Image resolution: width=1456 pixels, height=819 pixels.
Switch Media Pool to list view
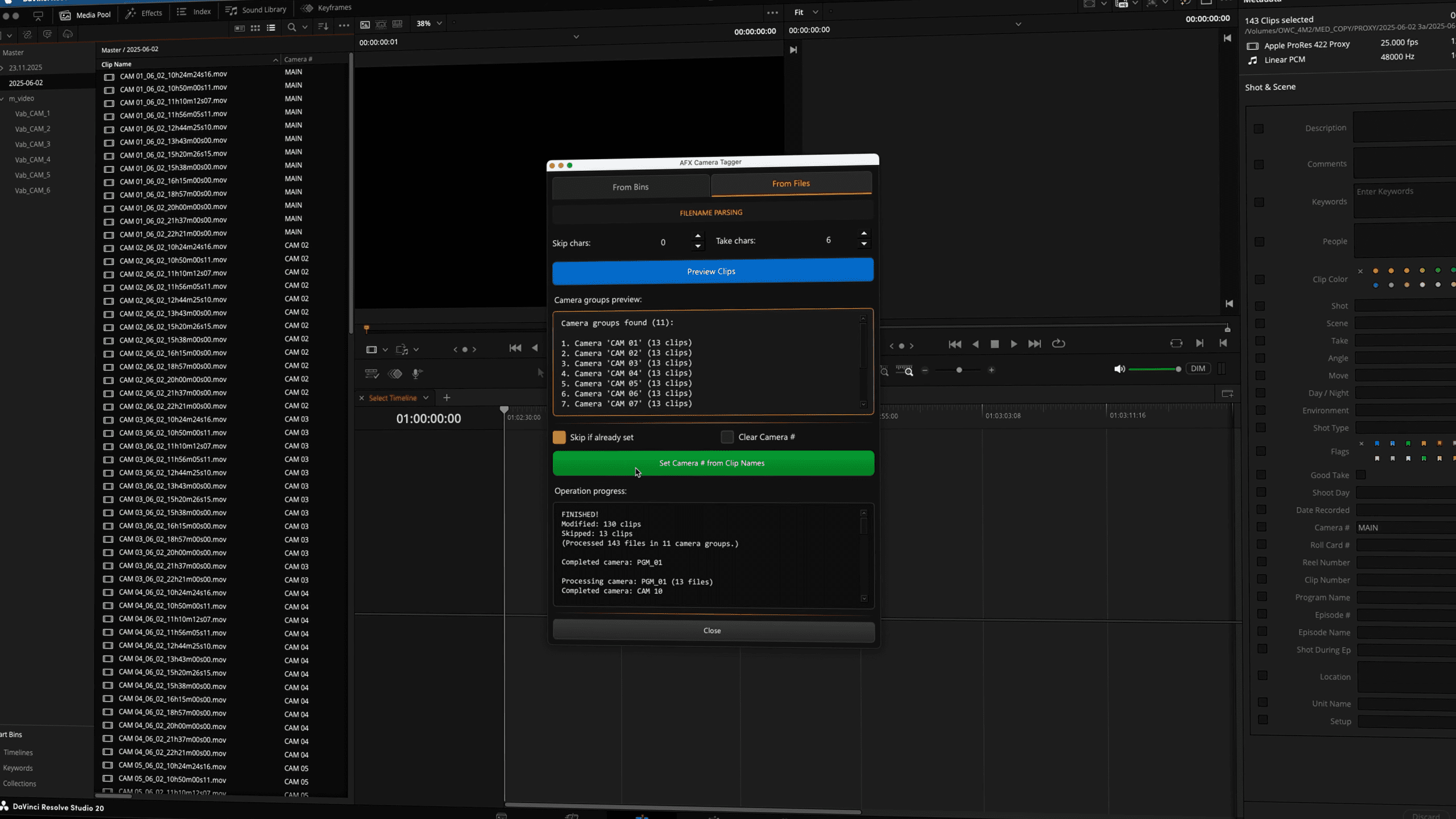point(271,27)
